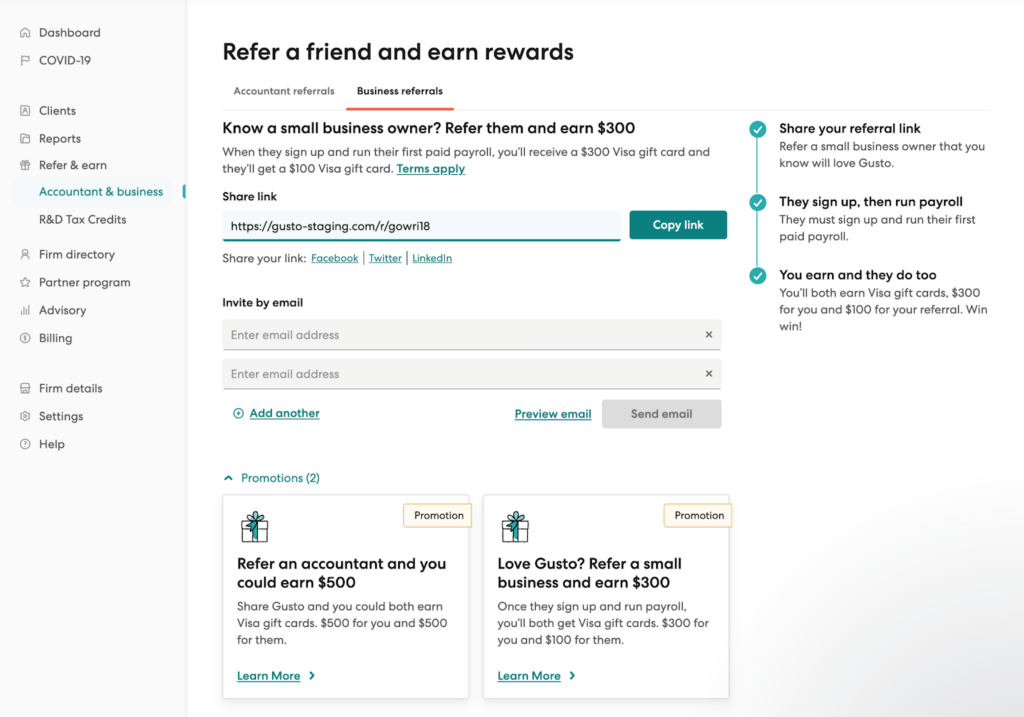The width and height of the screenshot is (1024, 717).
Task: Share the referral link on Twitter
Action: tap(384, 257)
